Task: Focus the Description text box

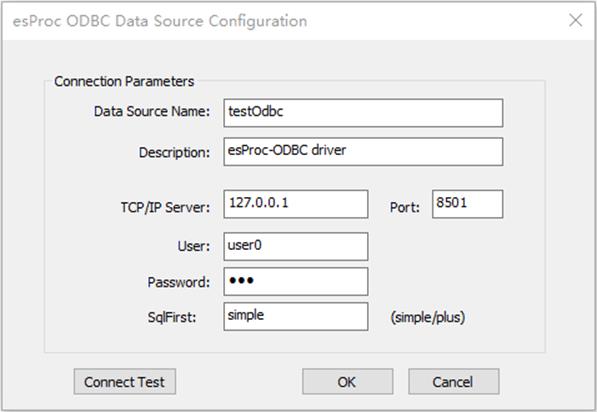Action: click(x=363, y=152)
